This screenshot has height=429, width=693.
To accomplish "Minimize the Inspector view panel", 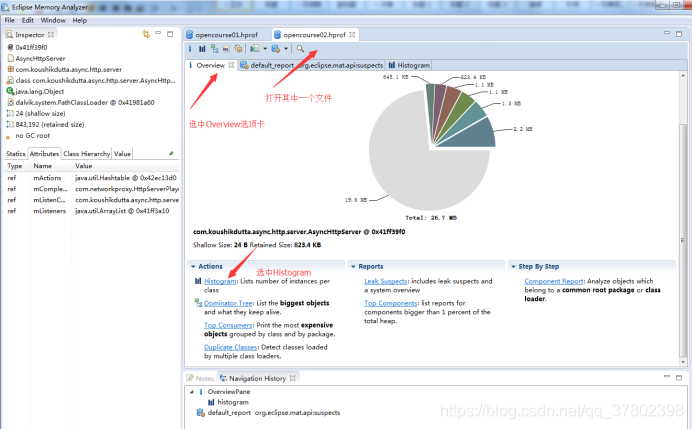I will [x=158, y=34].
